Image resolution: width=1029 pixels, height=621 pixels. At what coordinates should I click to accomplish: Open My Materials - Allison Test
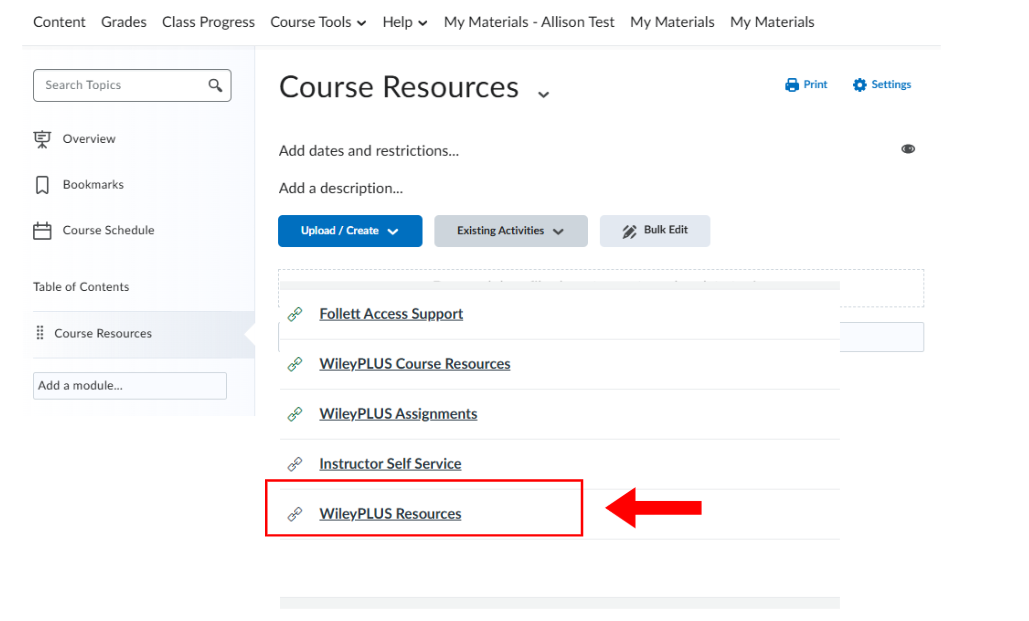(529, 22)
